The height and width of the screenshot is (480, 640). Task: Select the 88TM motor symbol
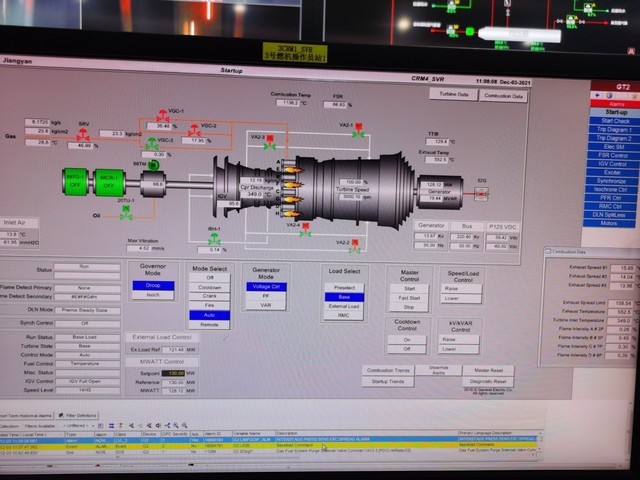click(x=153, y=165)
